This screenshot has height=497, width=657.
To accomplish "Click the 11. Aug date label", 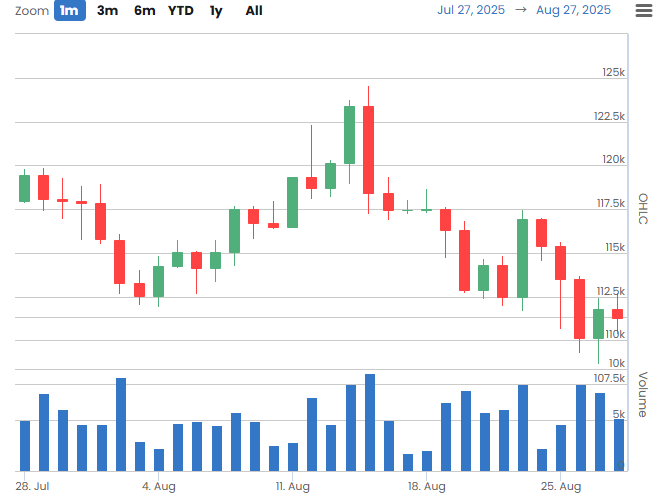I will 292,486.
